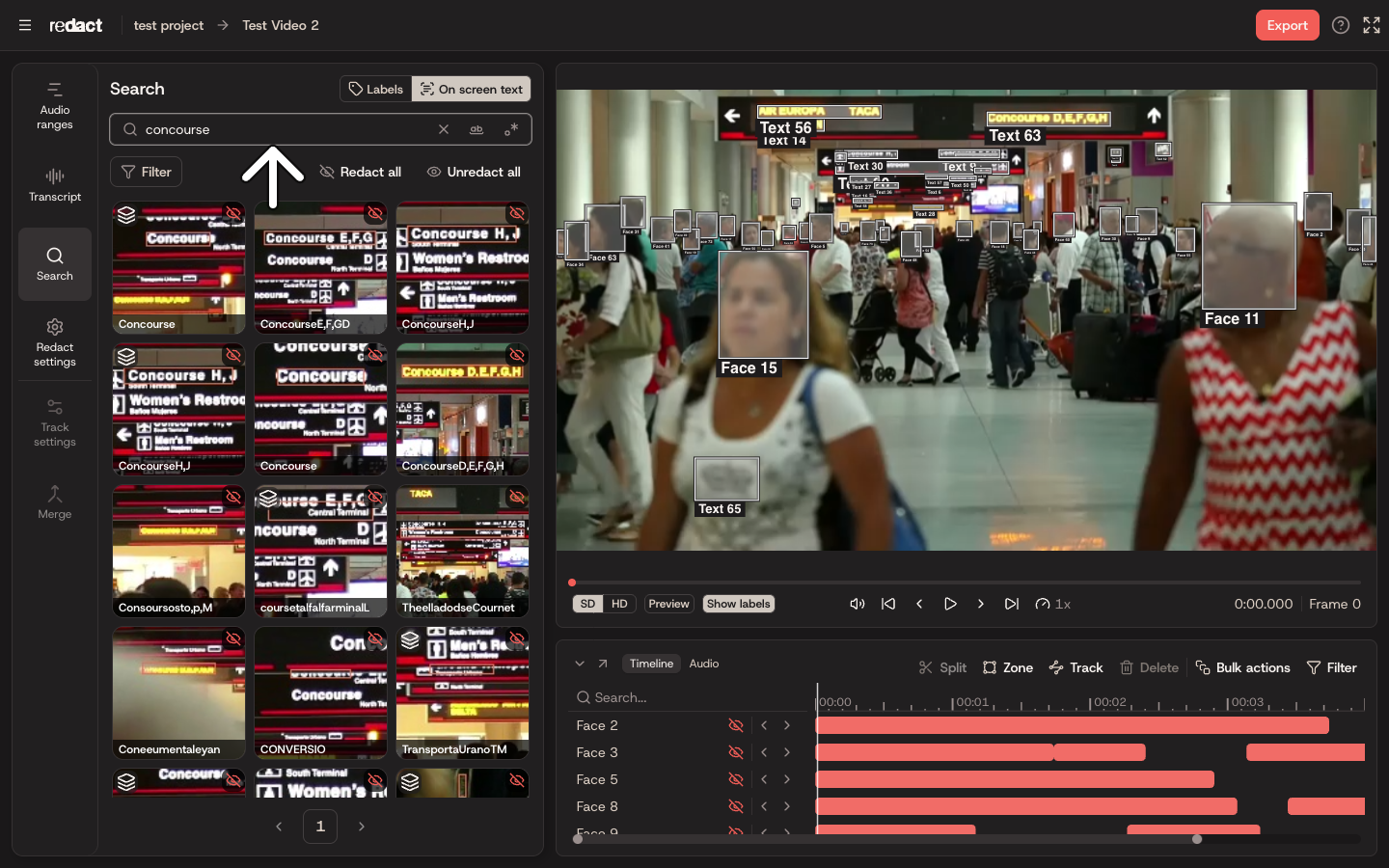Image resolution: width=1389 pixels, height=868 pixels.
Task: Open the Transcript panel in the sidebar
Action: pos(55,185)
